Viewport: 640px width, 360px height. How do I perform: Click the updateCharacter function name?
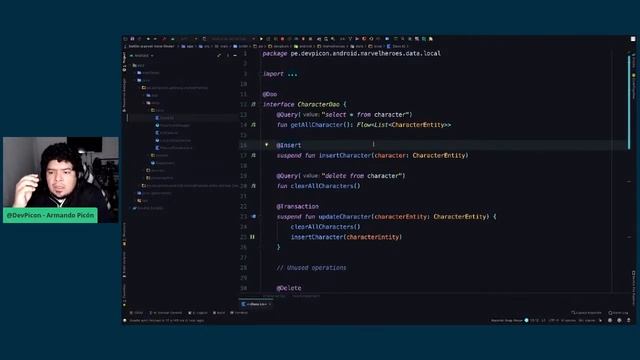click(345, 217)
